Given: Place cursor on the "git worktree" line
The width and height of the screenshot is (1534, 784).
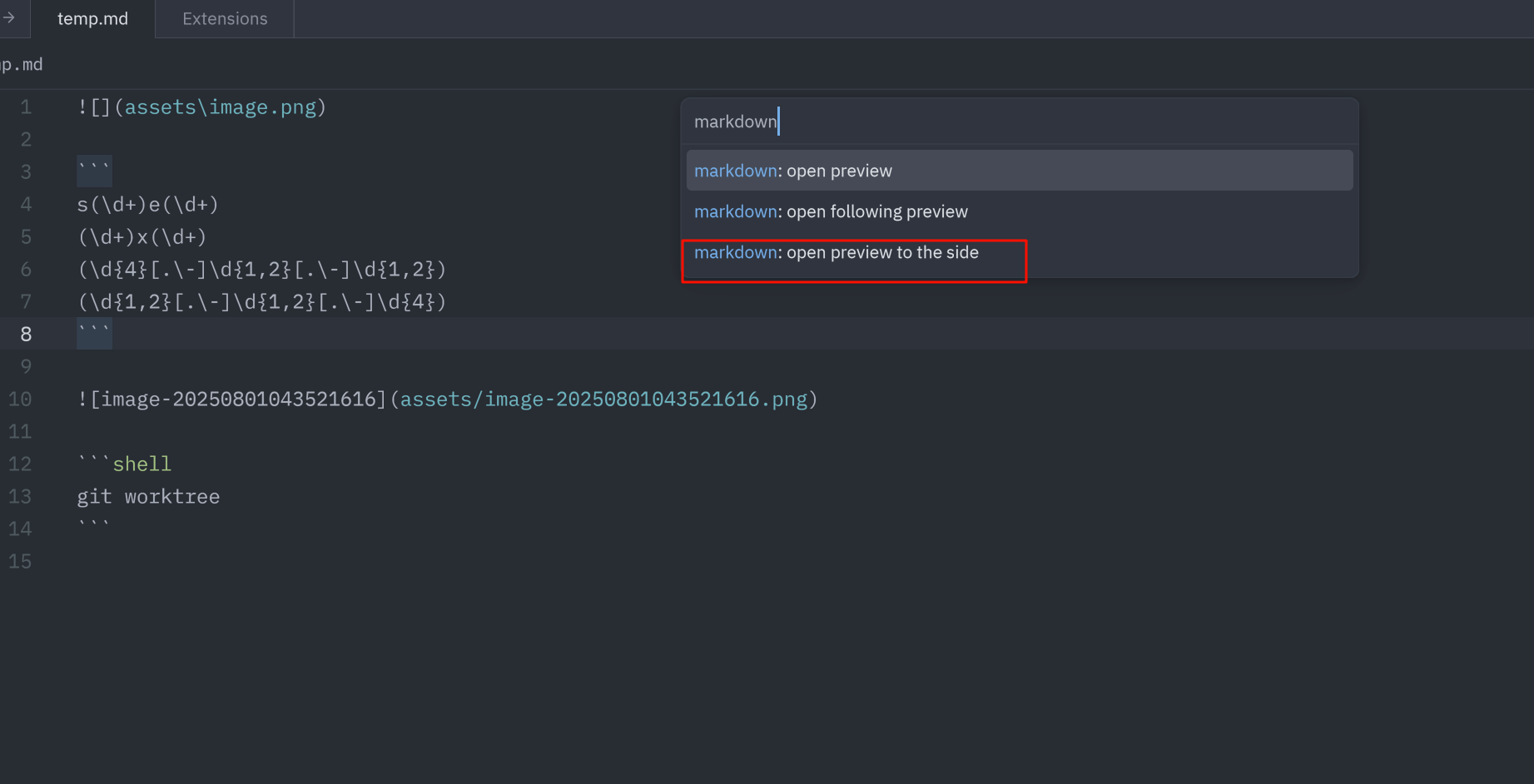Looking at the screenshot, I should pos(148,497).
